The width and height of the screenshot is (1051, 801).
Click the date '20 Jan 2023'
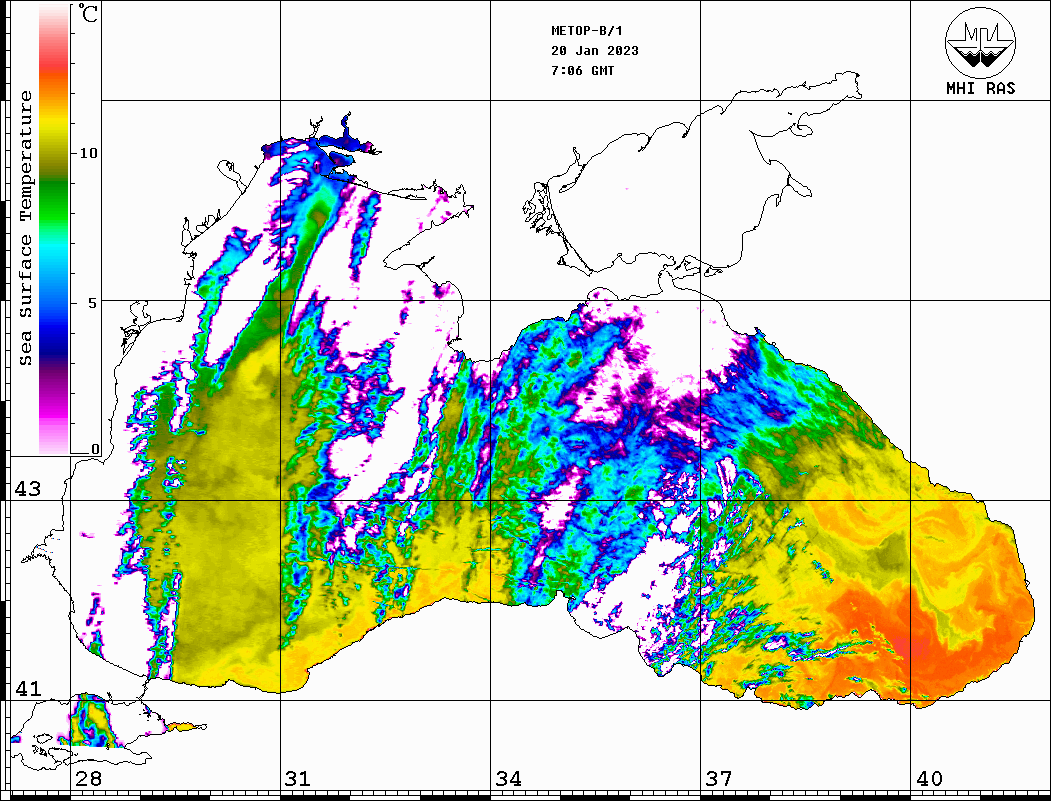click(595, 51)
